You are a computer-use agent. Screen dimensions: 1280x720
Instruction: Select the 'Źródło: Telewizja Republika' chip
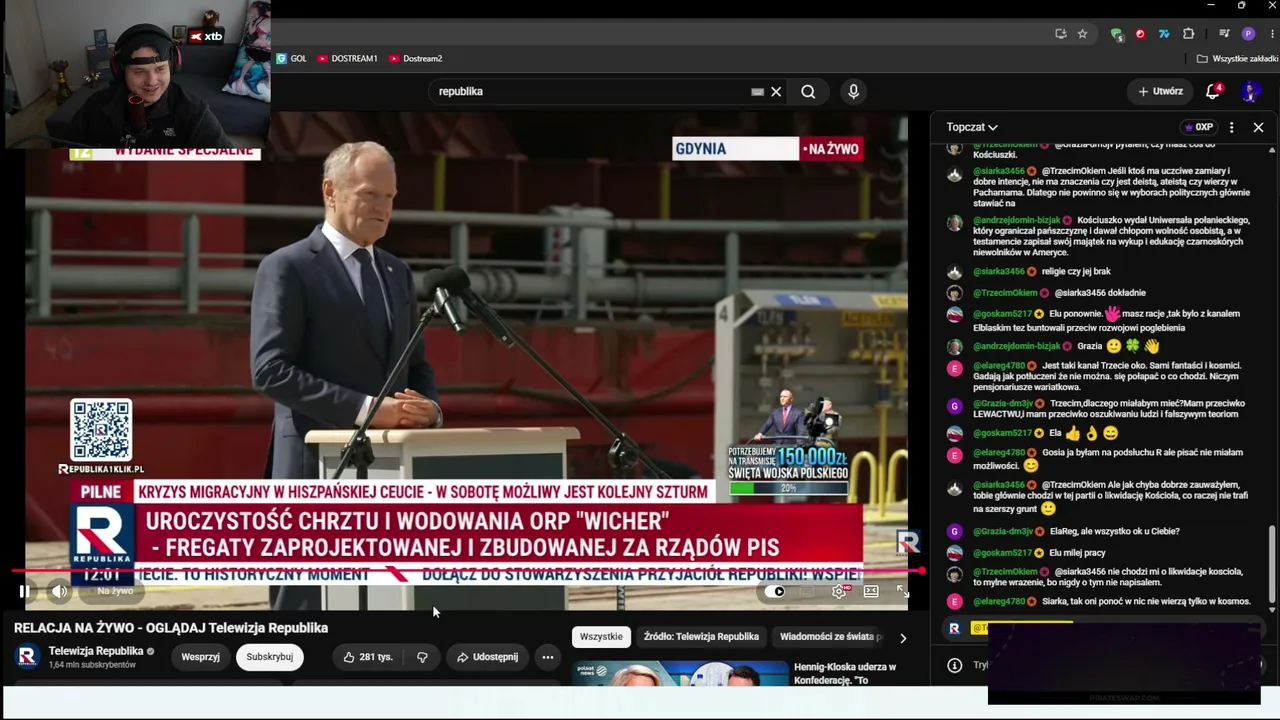point(701,637)
